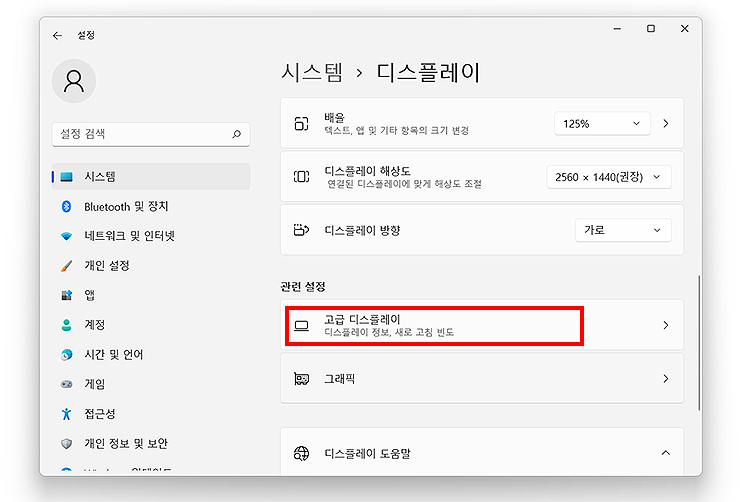Click the 디스플레이 page title
The width and height of the screenshot is (740, 502).
428,73
